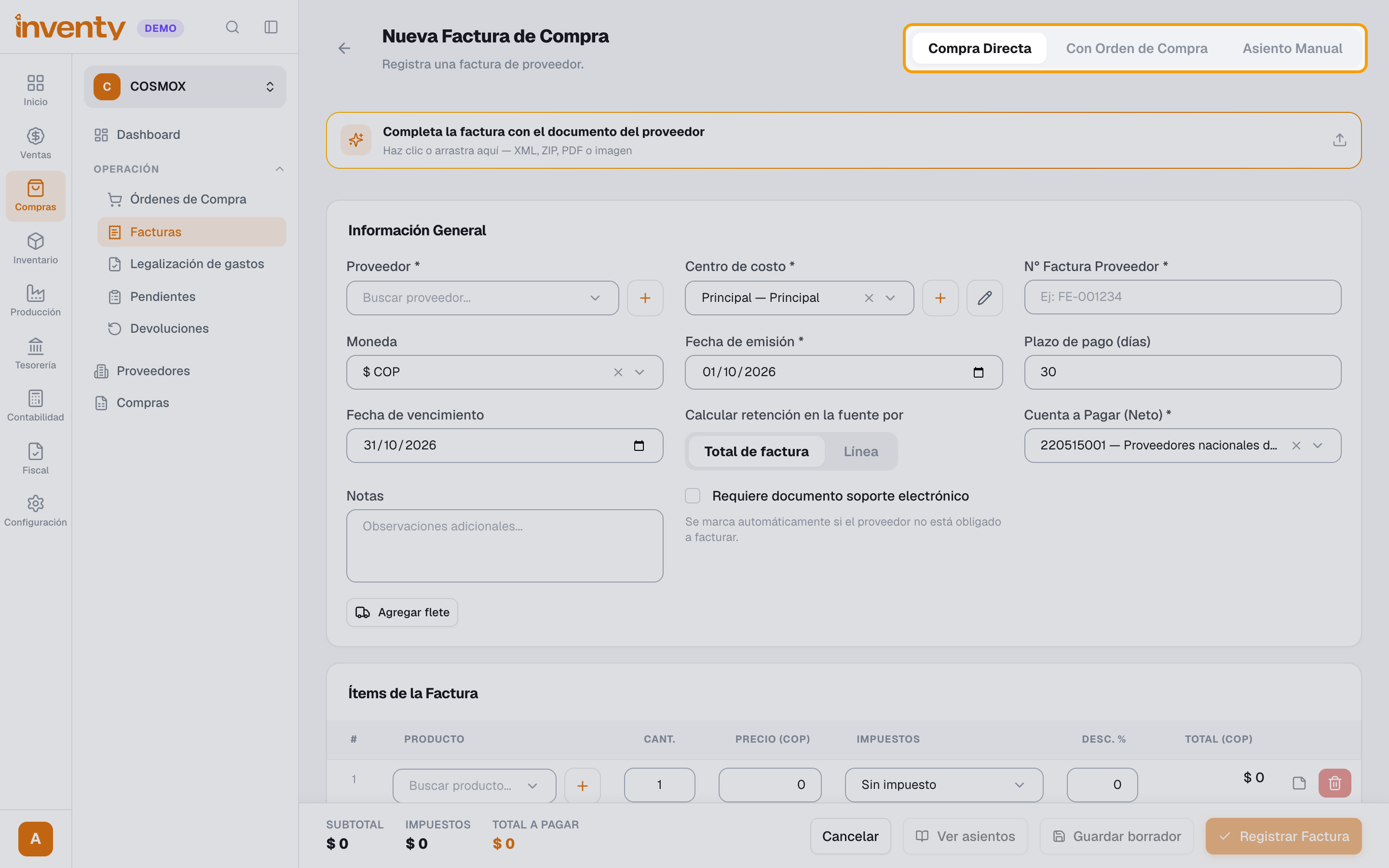Click the upload icon in the document banner
Viewport: 1389px width, 868px height.
point(1339,139)
